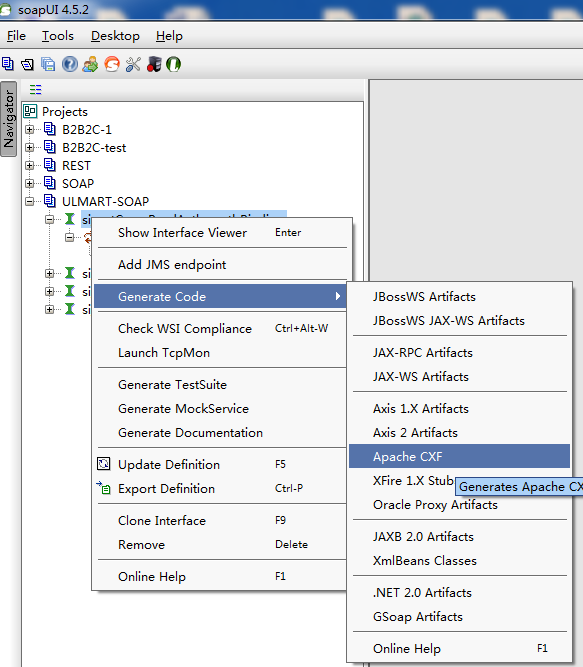
Task: Choose Generate MockService
Action: pos(222,409)
